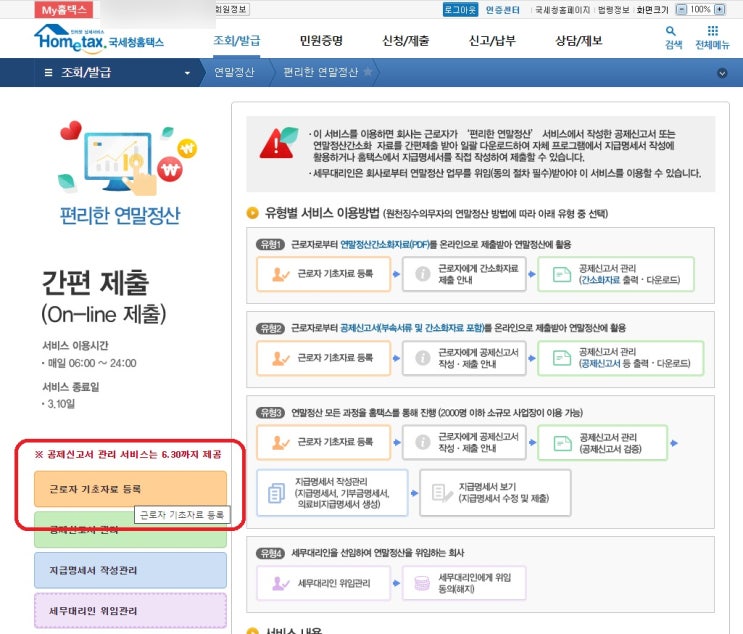Click the hamburger icon beside 조회/발급
The width and height of the screenshot is (743, 634).
[48, 72]
